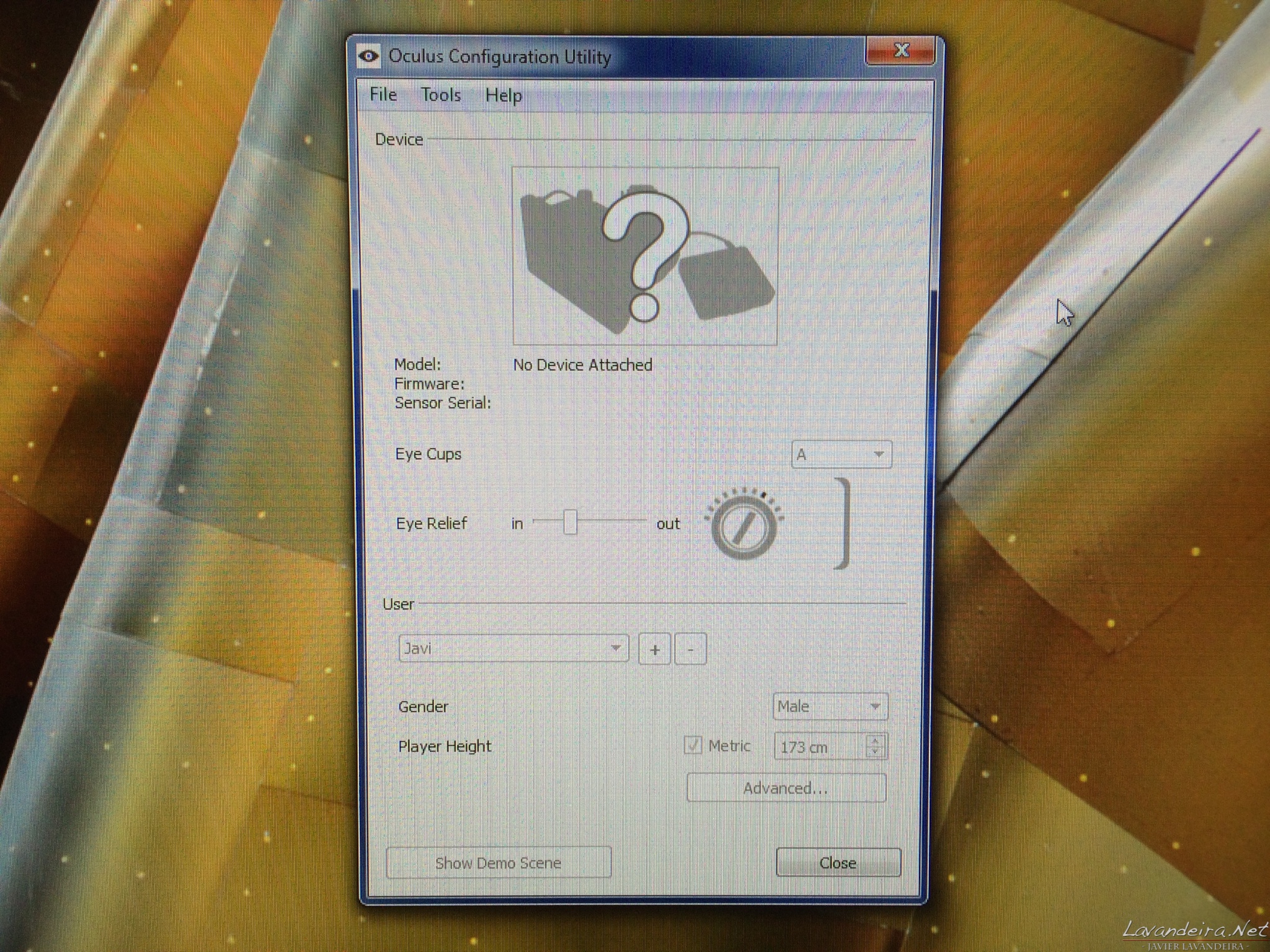Click the unknown device question mark image
1270x952 pixels.
click(645, 256)
